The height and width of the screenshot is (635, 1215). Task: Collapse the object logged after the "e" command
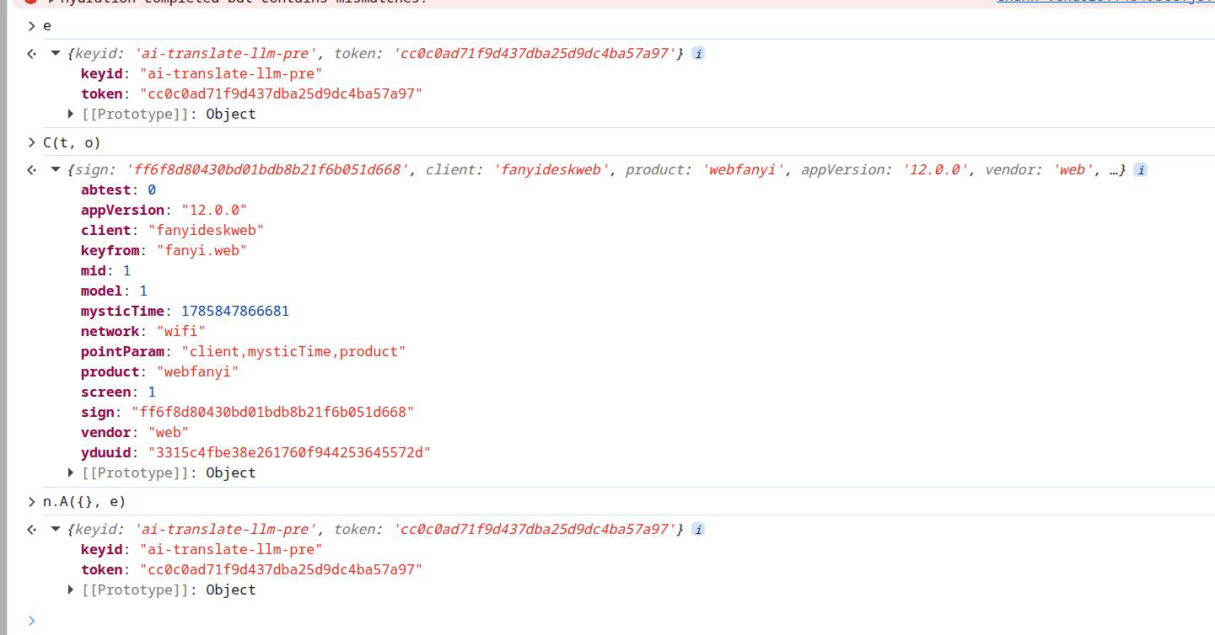click(x=56, y=54)
